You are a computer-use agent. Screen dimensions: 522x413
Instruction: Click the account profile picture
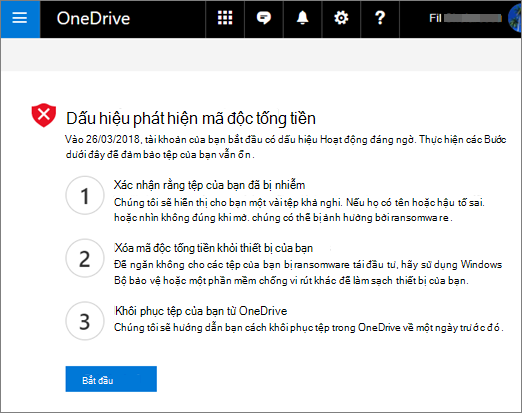coord(515,19)
